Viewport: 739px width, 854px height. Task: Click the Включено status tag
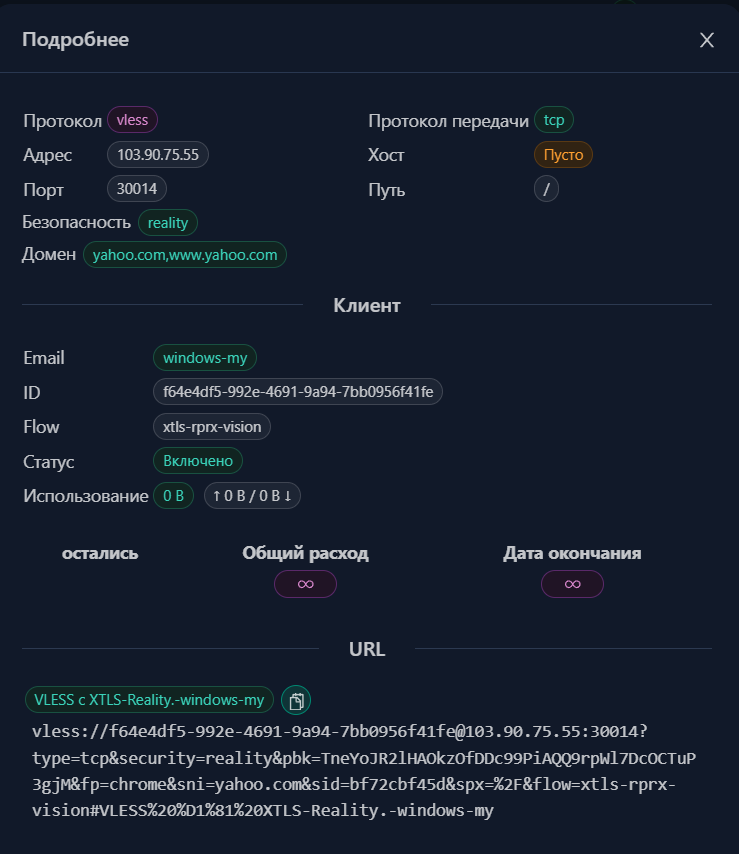click(x=198, y=461)
